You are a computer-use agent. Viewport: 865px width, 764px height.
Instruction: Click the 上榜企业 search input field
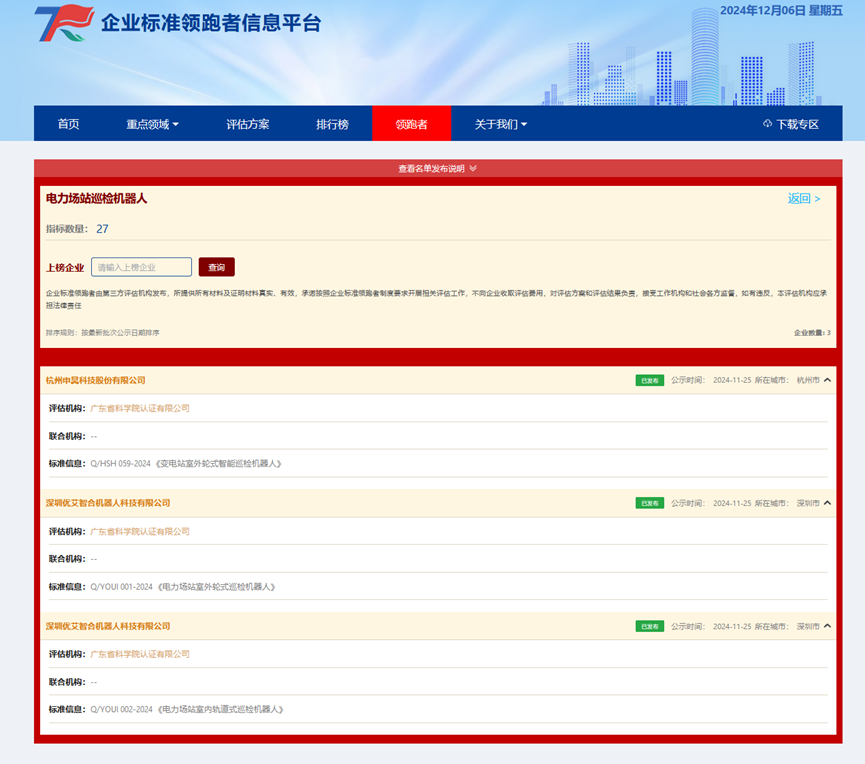[x=141, y=267]
